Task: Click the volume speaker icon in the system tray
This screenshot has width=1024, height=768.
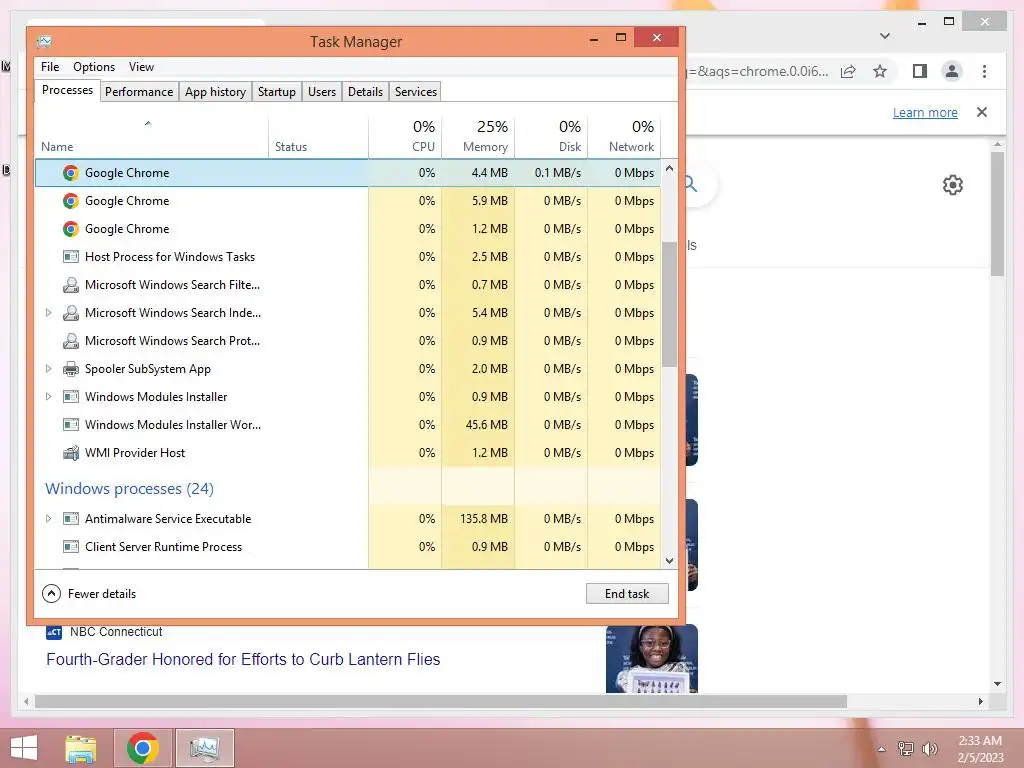Action: [x=930, y=748]
